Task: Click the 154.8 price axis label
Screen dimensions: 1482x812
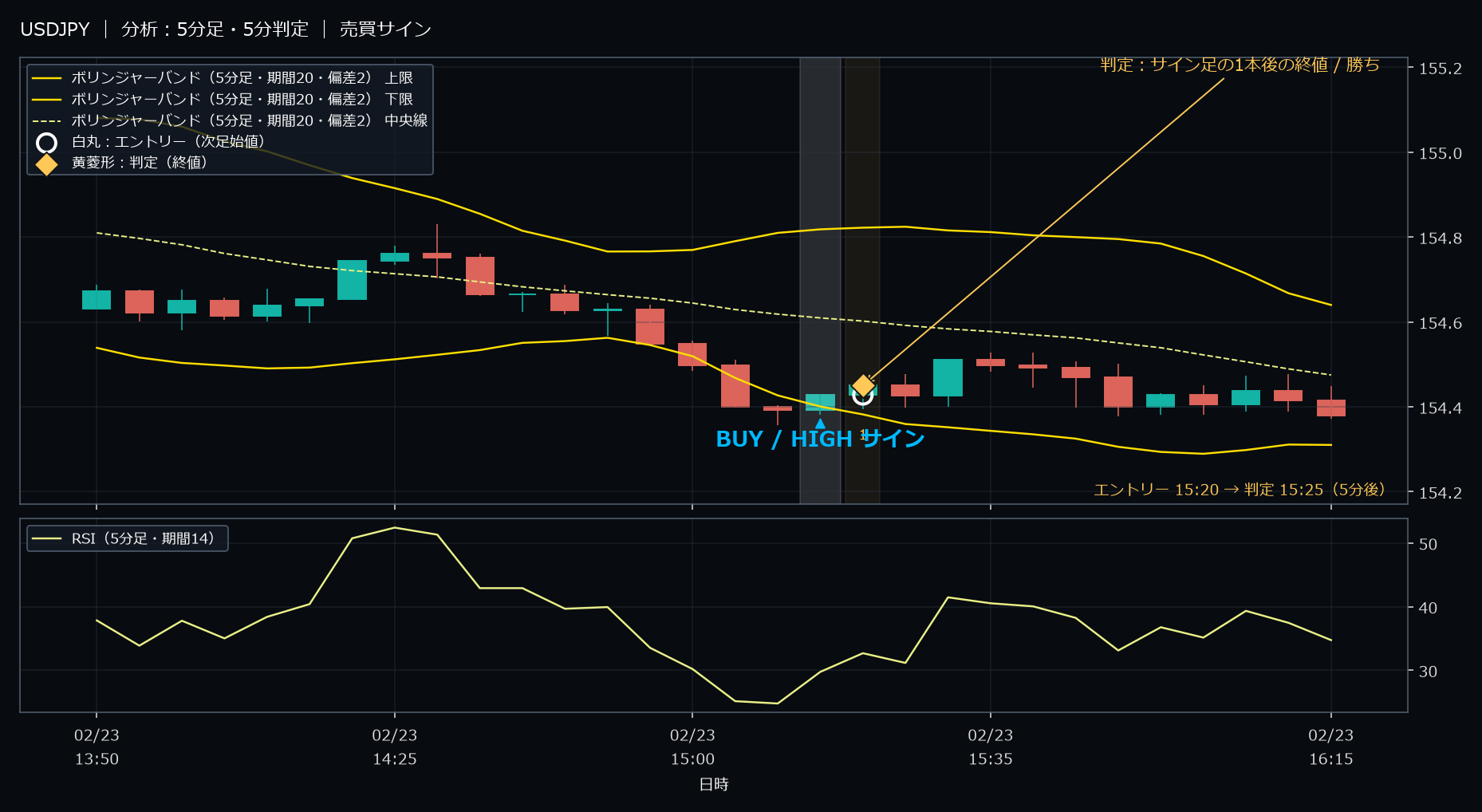Action: [1441, 238]
